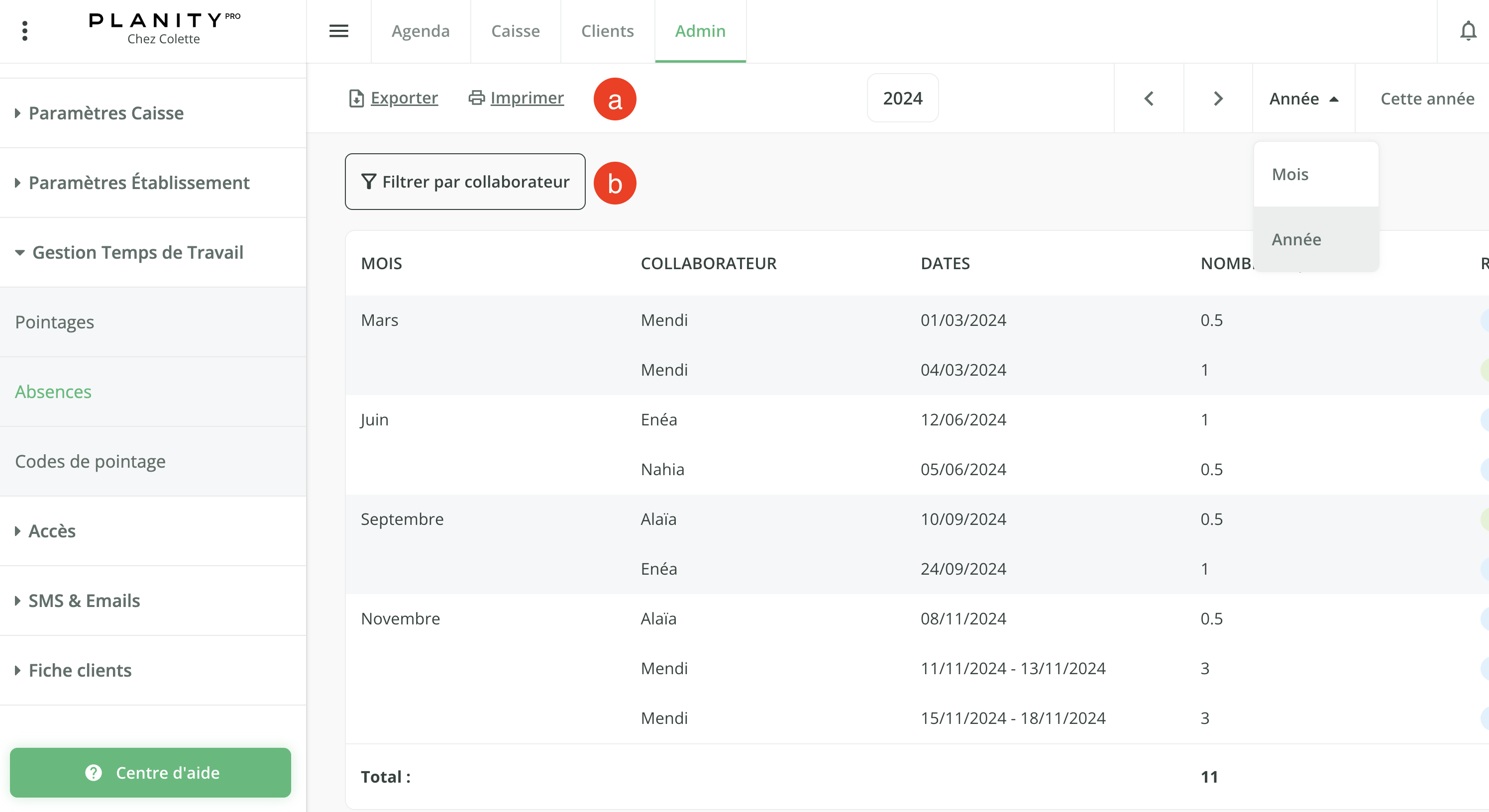Open the three-dot options menu

click(x=24, y=30)
